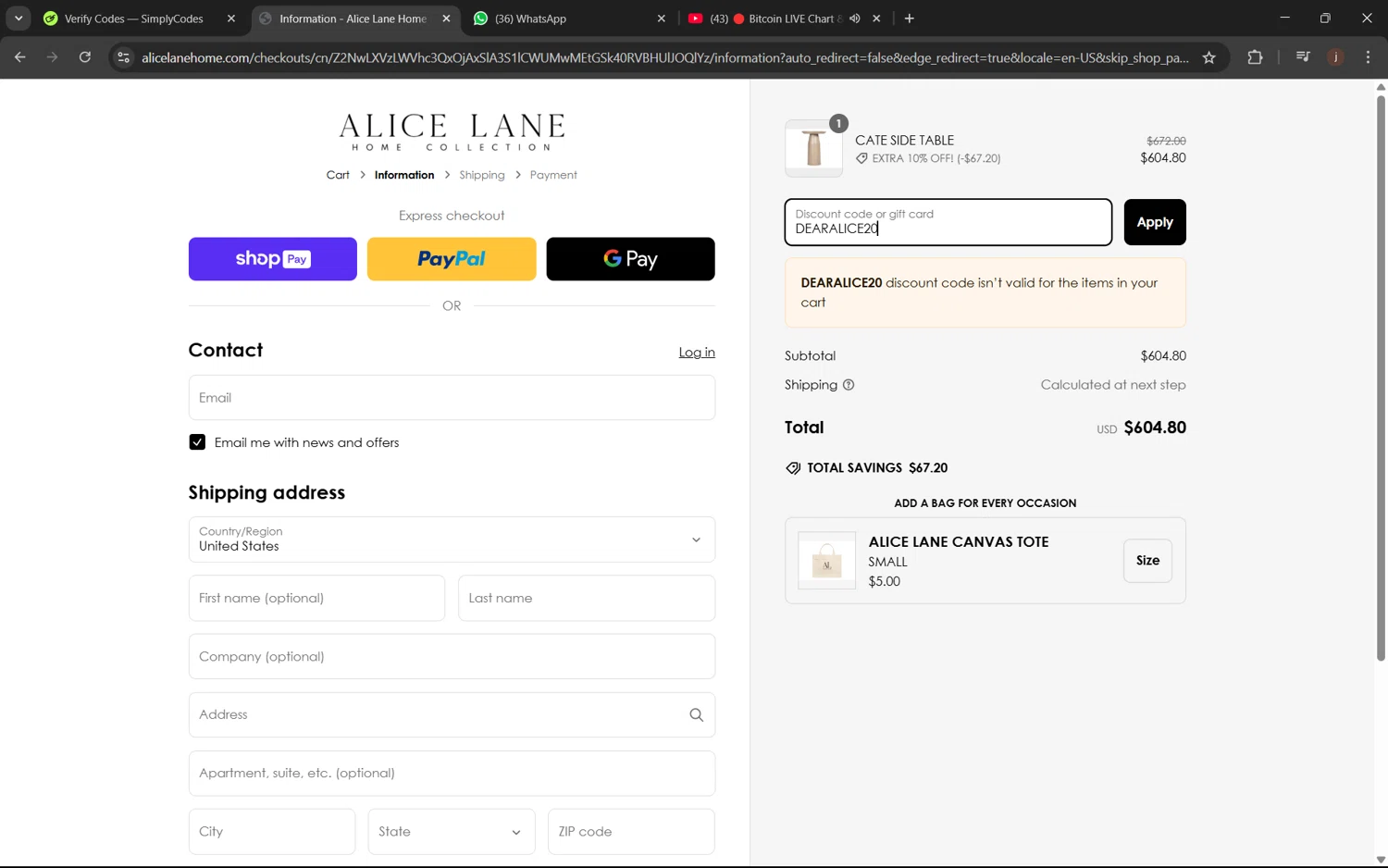Focus the City field
The width and height of the screenshot is (1388, 868).
click(272, 831)
